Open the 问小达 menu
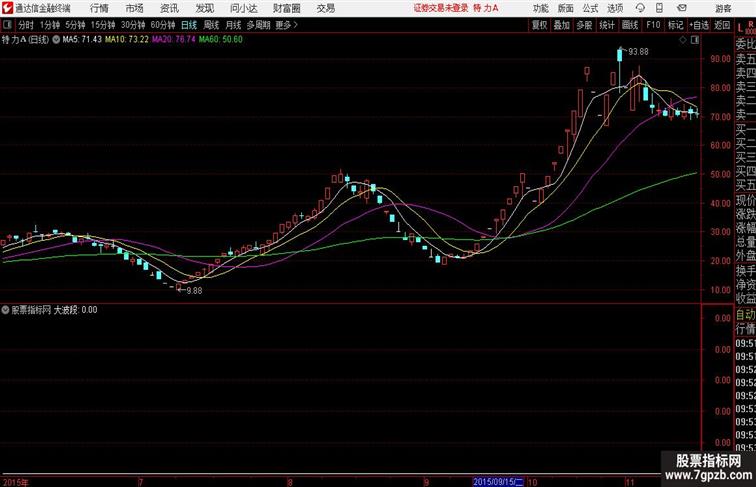756x487 pixels. click(243, 8)
